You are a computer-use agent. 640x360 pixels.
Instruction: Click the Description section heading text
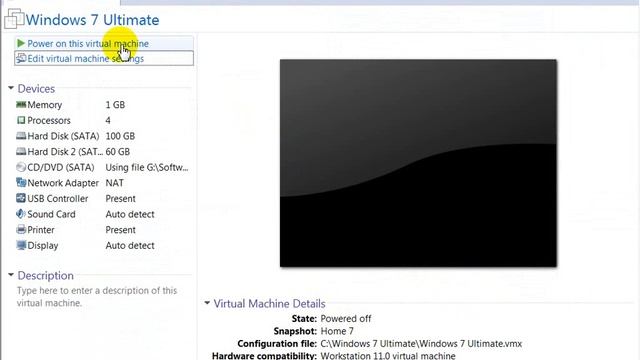click(46, 276)
